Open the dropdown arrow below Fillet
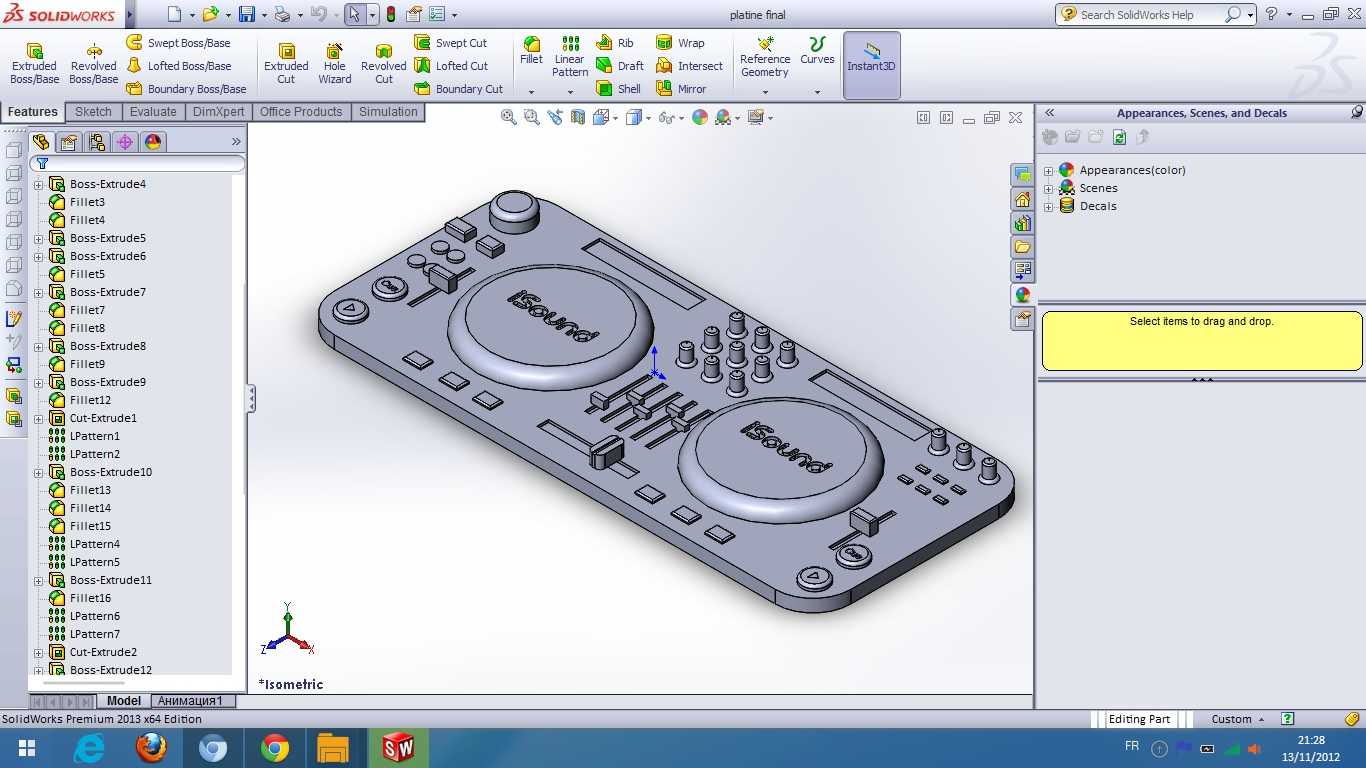 coord(531,92)
